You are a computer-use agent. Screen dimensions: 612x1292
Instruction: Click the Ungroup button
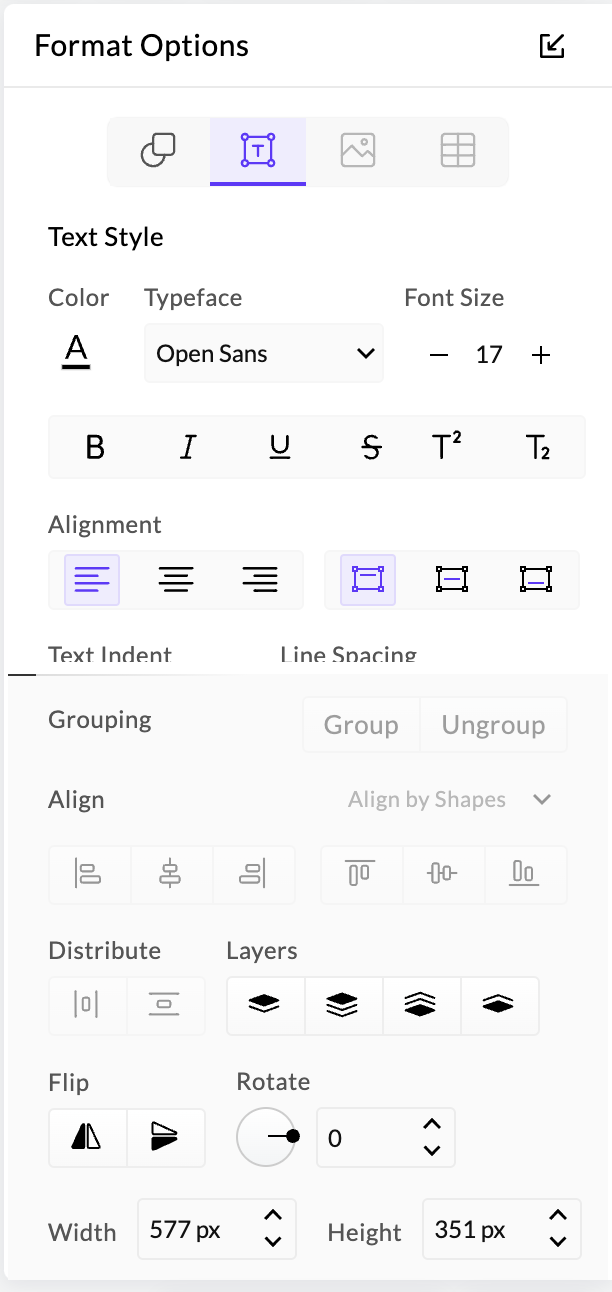pos(493,725)
